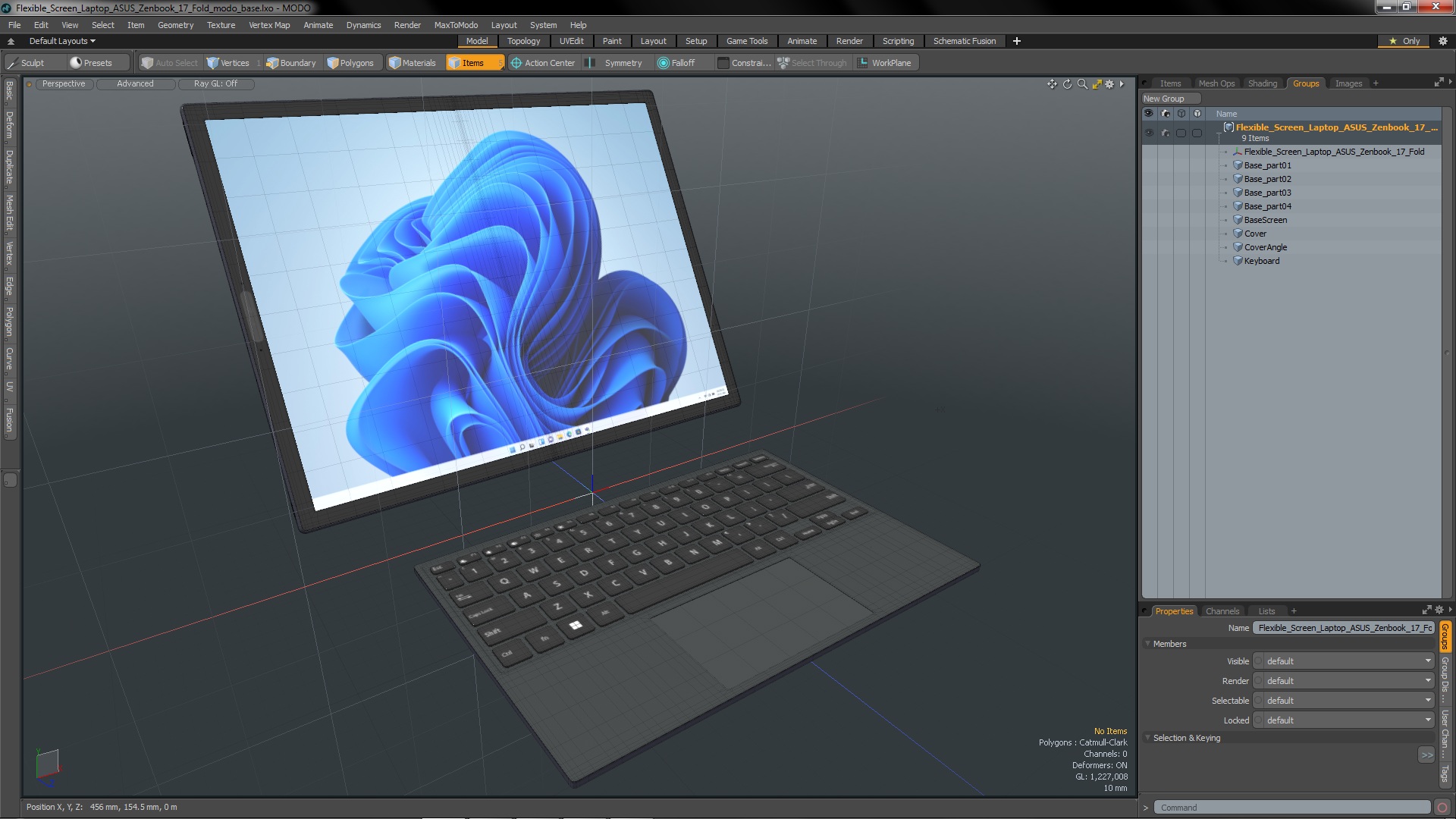Switch to the UVEdit layout tab

[571, 41]
